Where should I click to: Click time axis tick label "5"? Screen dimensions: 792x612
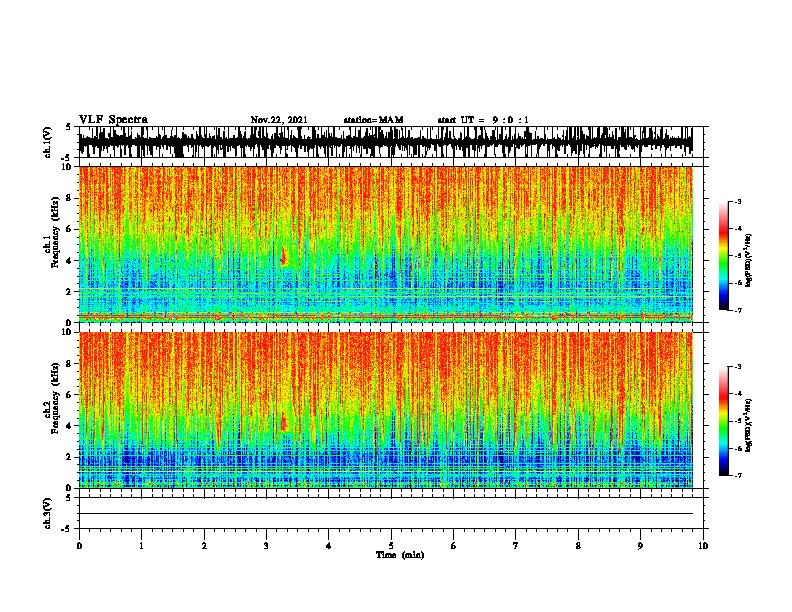[391, 546]
